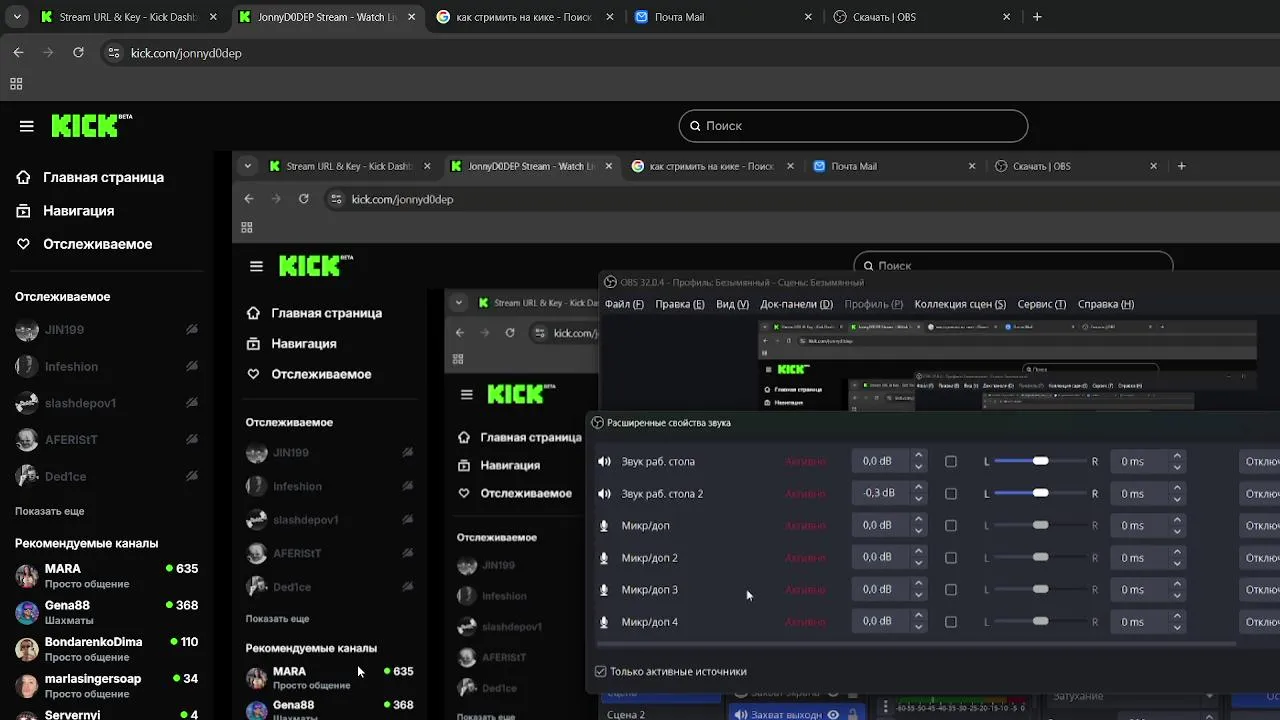1280x720 pixels.
Task: Open BondarenkoDima channel in outermost recommended list
Action: (x=107, y=649)
